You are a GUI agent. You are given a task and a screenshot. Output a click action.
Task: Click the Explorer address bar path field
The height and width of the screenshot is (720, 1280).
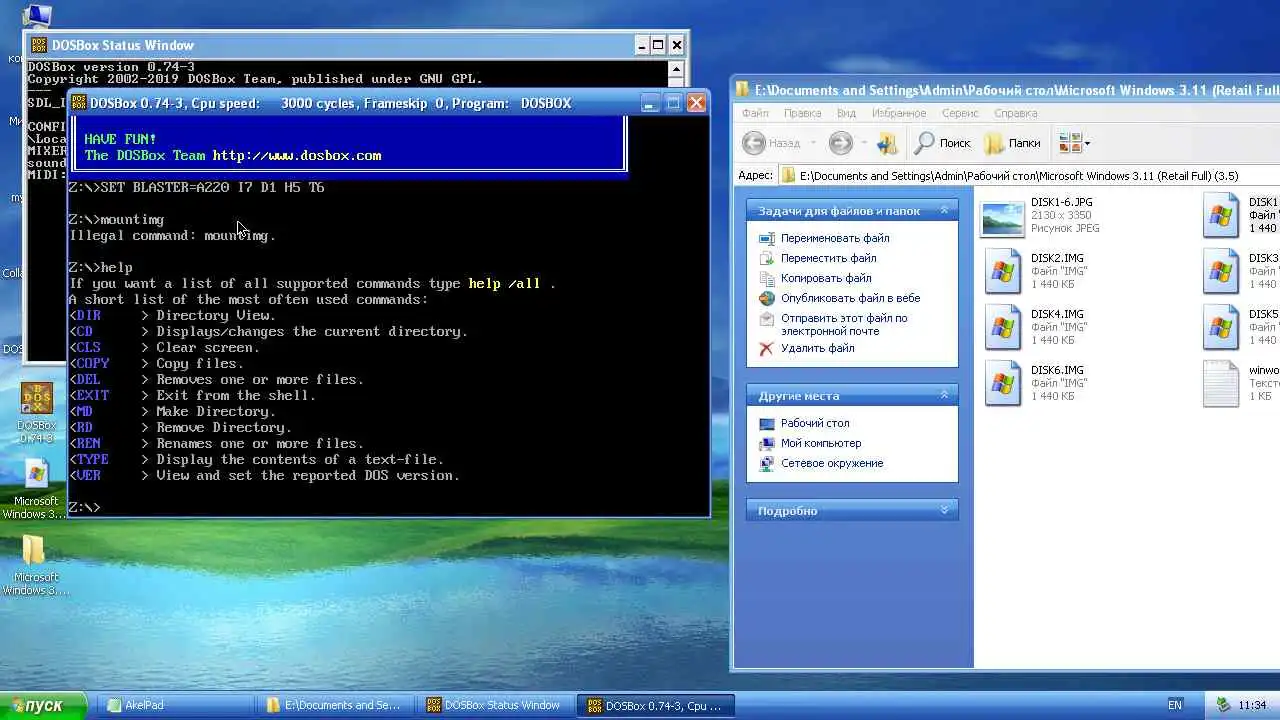click(1030, 176)
